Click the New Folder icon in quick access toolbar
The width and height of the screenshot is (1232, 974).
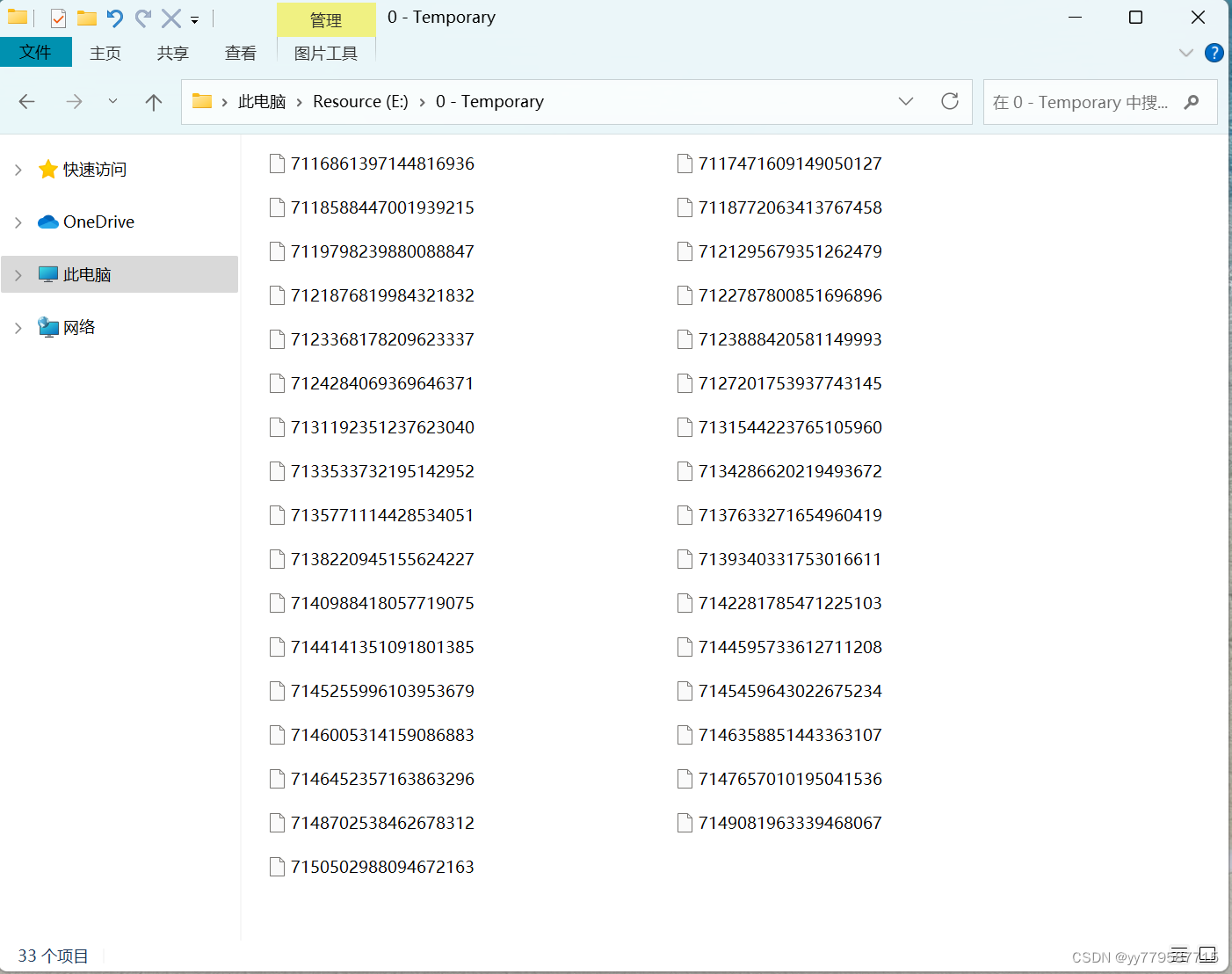coord(86,18)
